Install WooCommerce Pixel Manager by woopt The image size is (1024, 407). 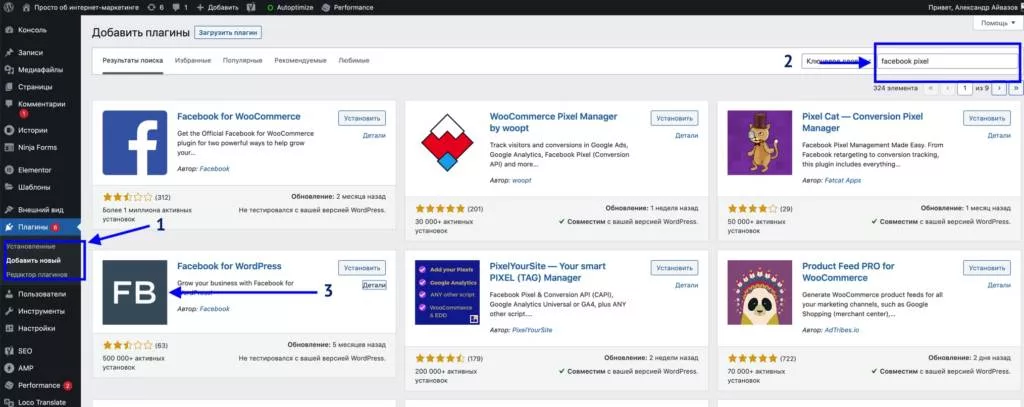[x=674, y=118]
